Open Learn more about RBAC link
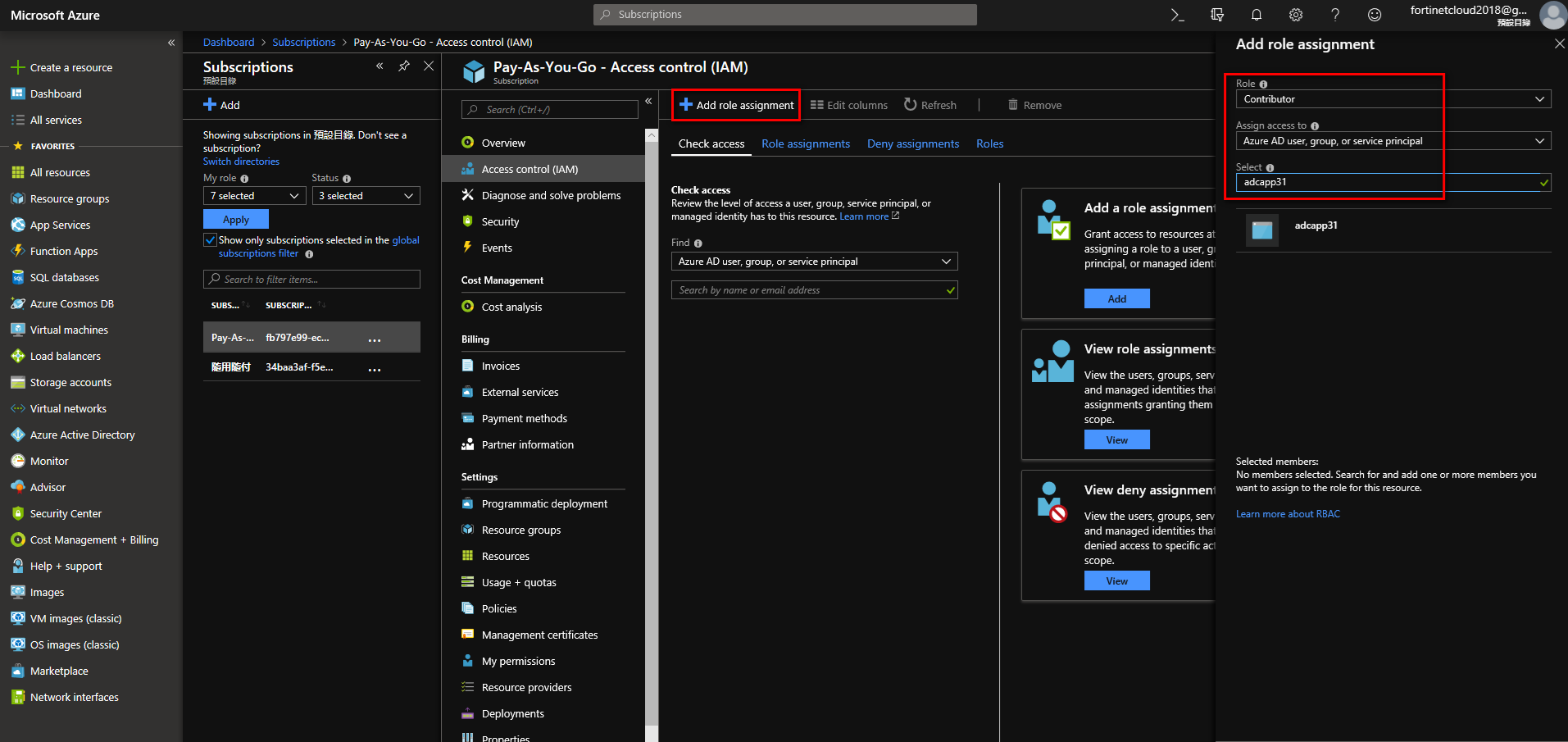 (x=1287, y=513)
